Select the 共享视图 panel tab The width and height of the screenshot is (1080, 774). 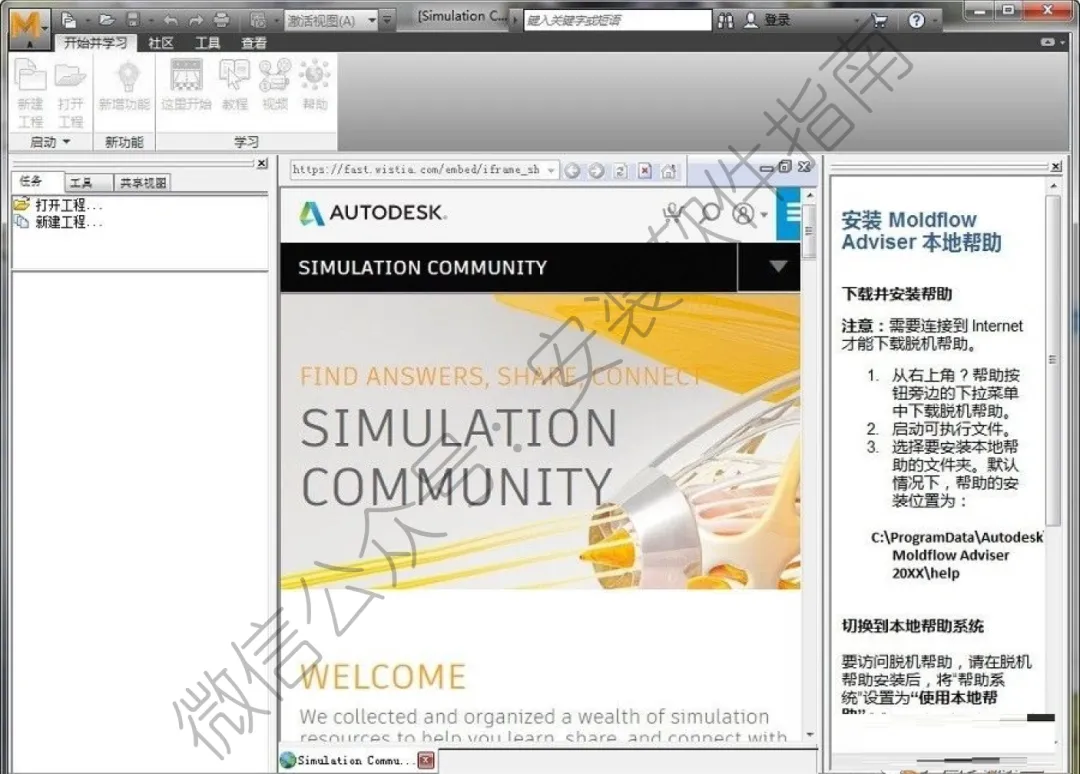[143, 182]
